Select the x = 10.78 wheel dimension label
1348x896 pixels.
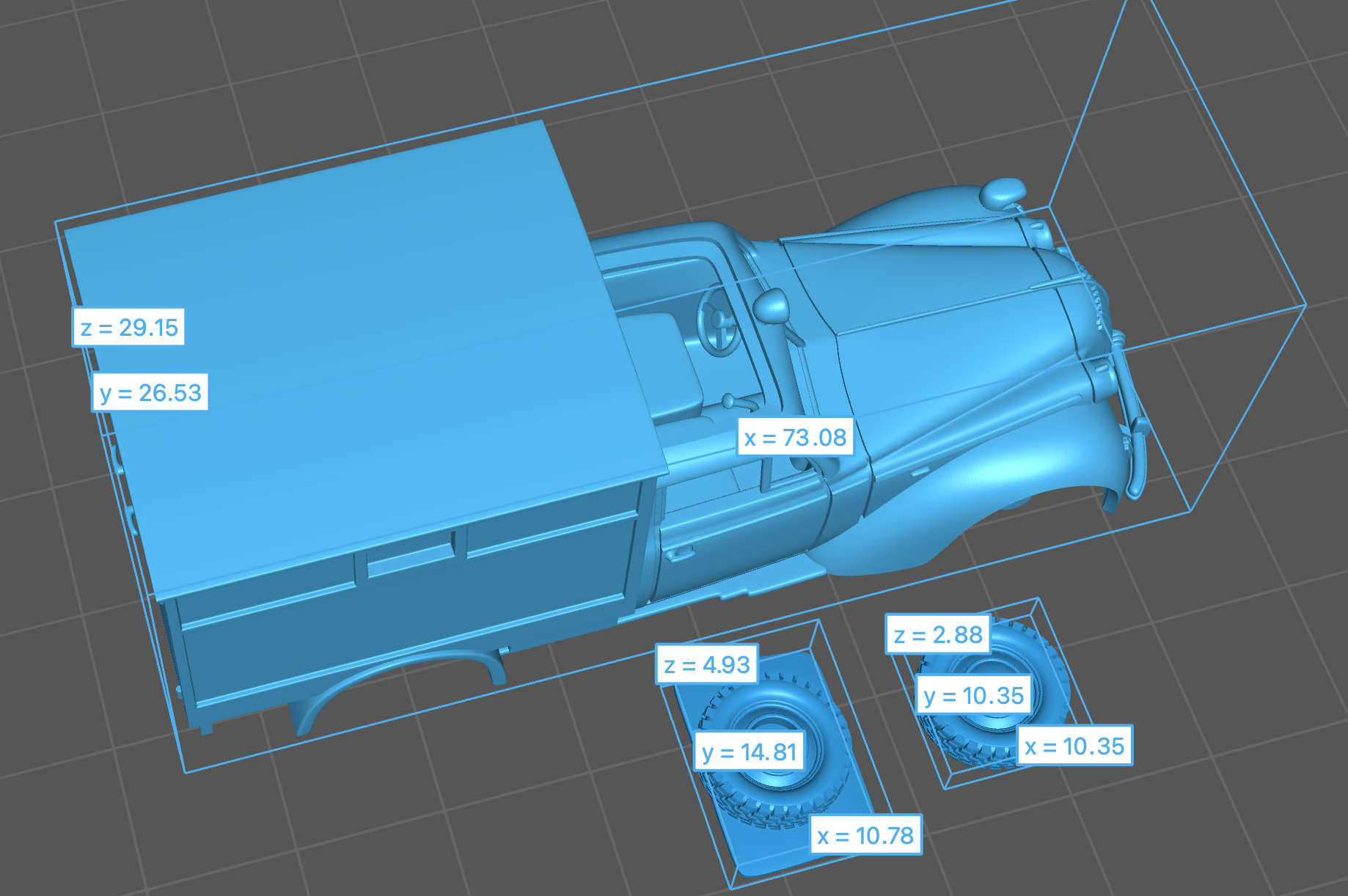coord(865,835)
